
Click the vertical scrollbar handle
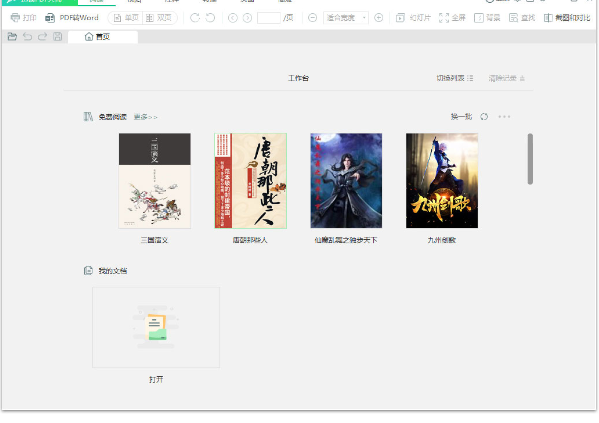point(530,159)
